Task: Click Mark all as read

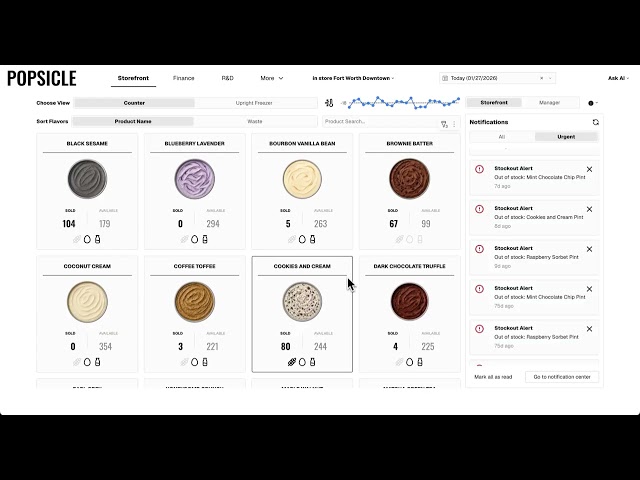Action: [x=493, y=377]
